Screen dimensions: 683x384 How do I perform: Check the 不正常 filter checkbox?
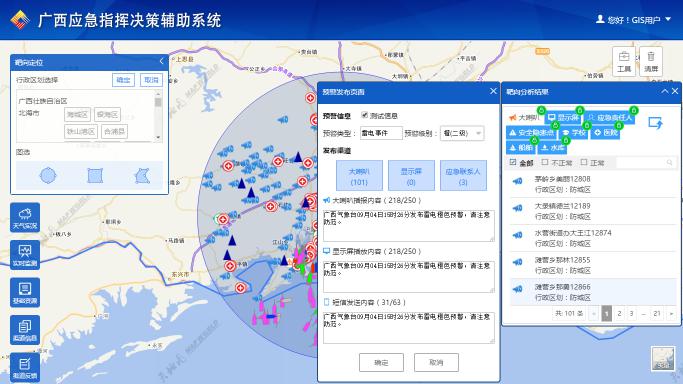click(x=544, y=162)
